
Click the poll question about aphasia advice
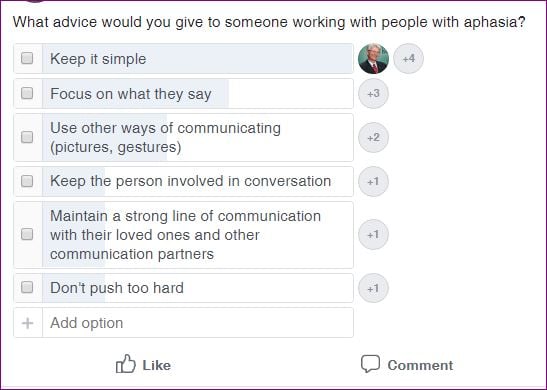269,22
